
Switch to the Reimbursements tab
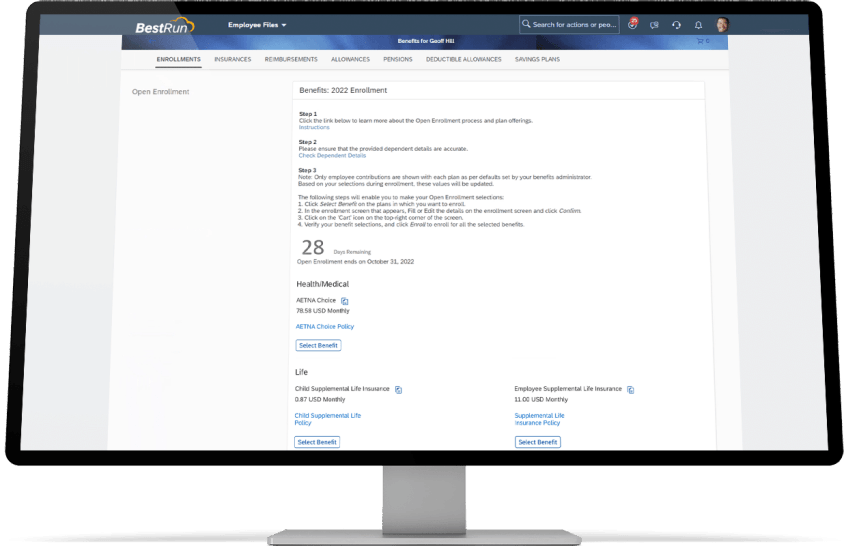pos(291,59)
